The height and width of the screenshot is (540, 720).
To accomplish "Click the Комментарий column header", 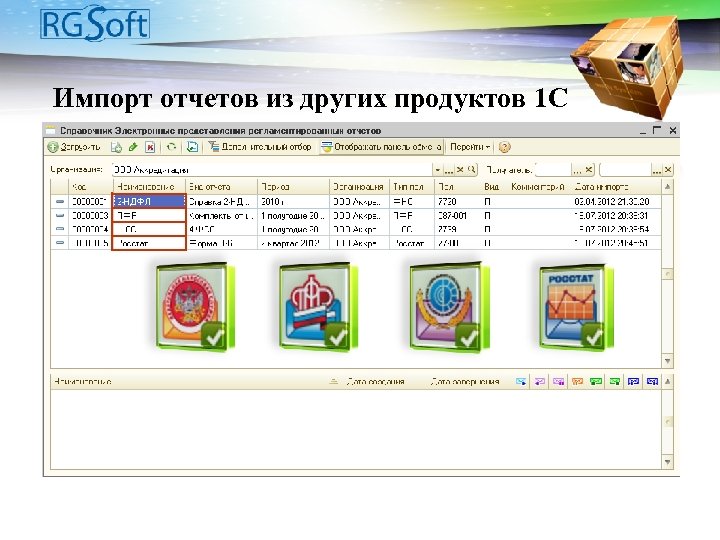I will pyautogui.click(x=538, y=187).
